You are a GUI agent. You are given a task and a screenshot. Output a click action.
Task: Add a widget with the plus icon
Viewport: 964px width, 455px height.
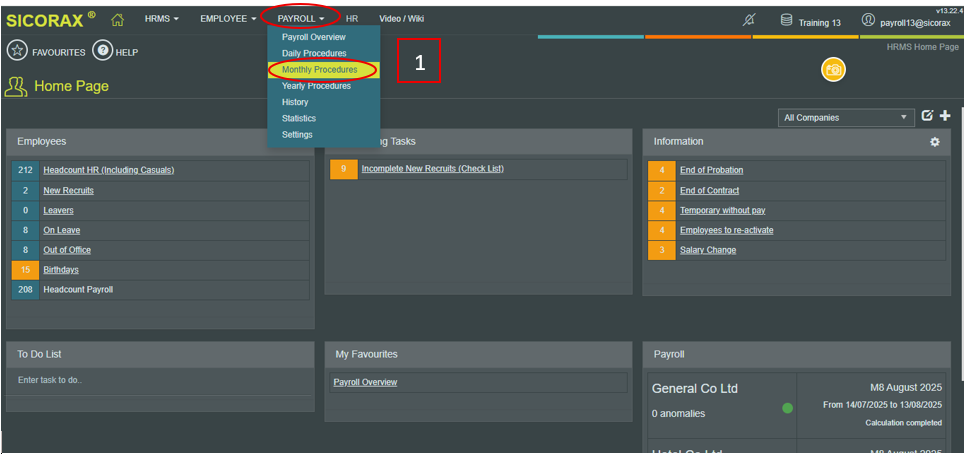[x=945, y=116]
